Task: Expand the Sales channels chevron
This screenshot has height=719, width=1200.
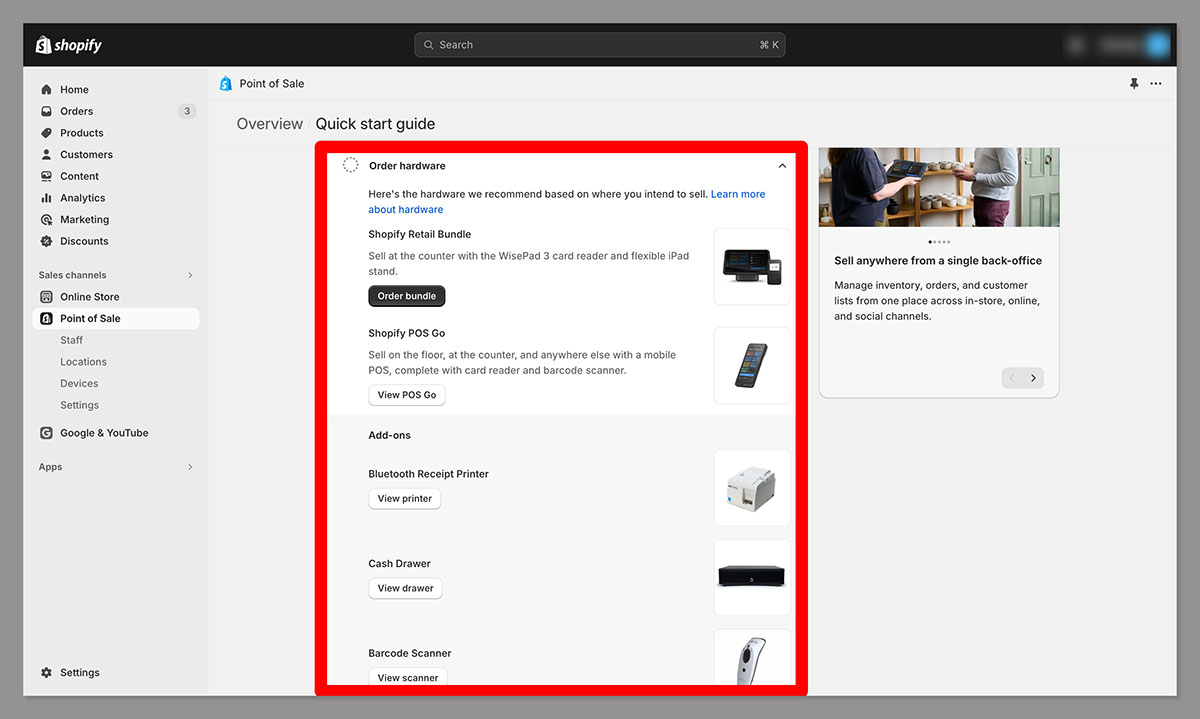Action: click(x=190, y=275)
